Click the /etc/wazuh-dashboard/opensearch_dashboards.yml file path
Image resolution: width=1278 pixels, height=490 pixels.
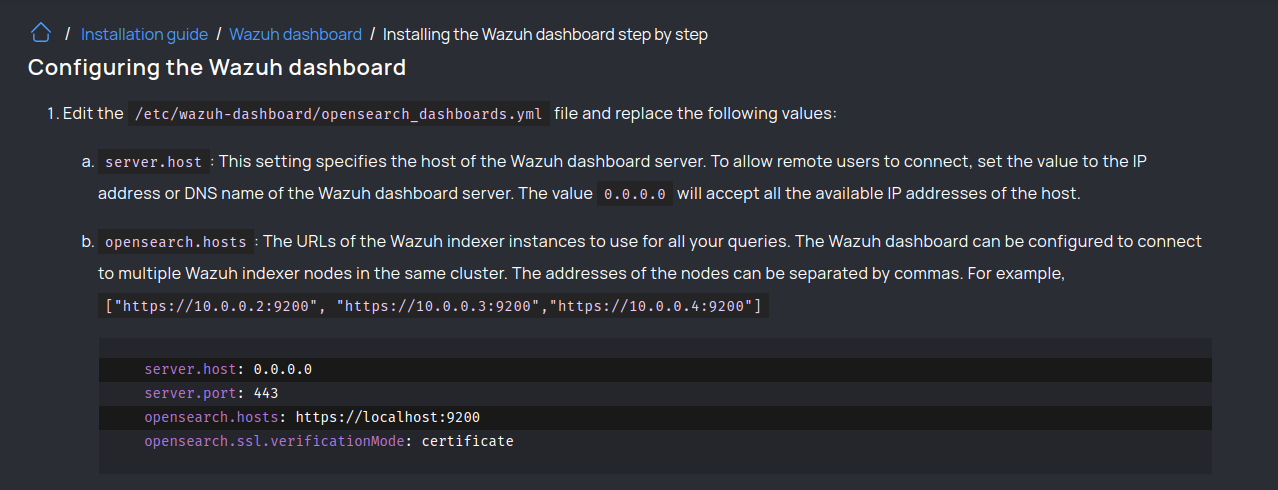338,114
